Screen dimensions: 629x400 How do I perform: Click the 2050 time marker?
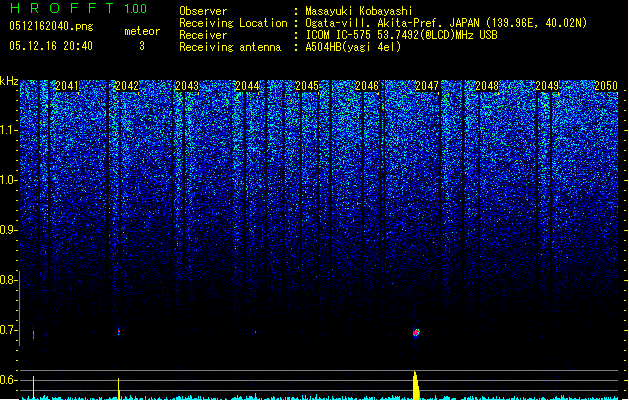606,86
